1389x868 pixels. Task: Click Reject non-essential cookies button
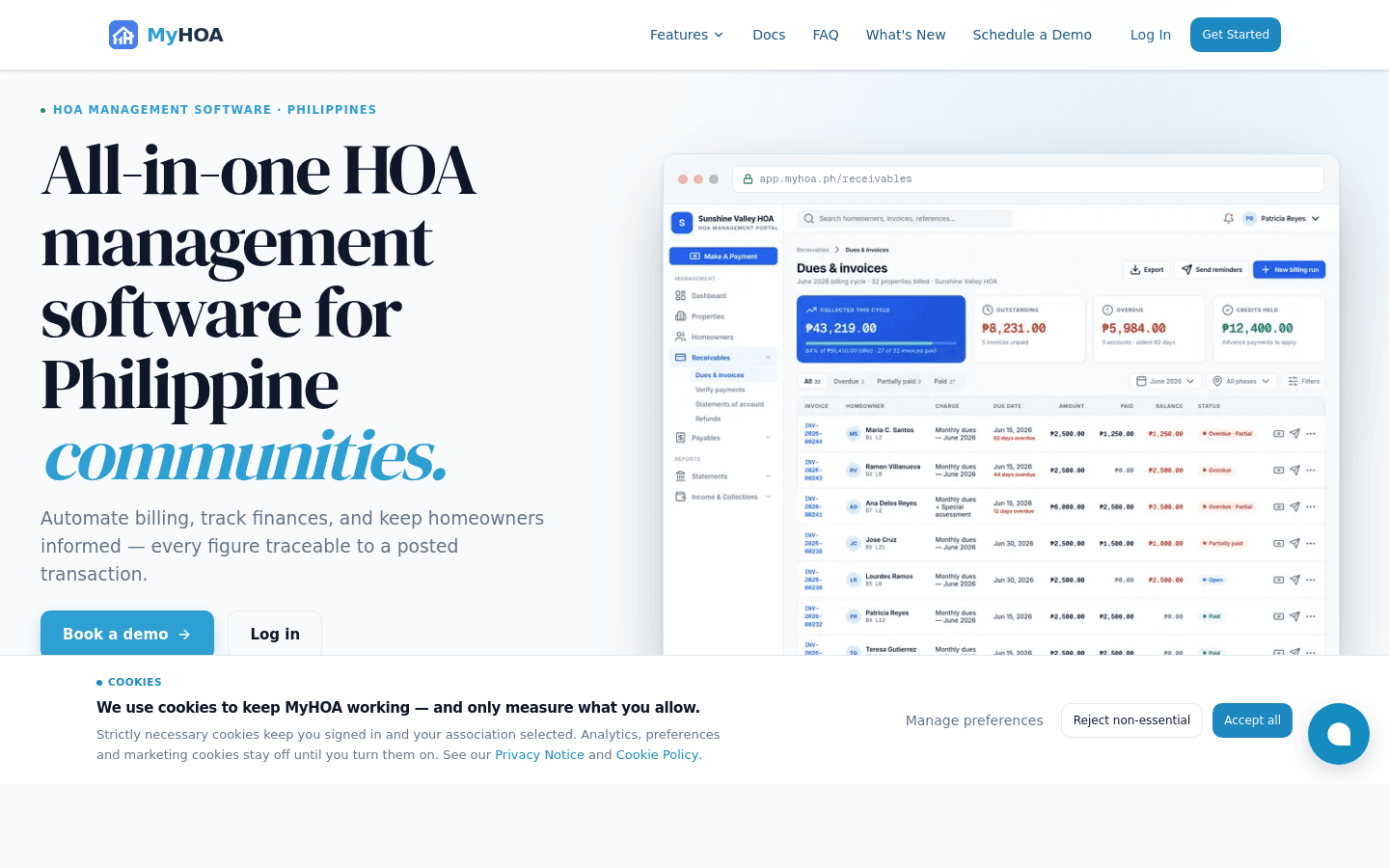pos(1131,720)
